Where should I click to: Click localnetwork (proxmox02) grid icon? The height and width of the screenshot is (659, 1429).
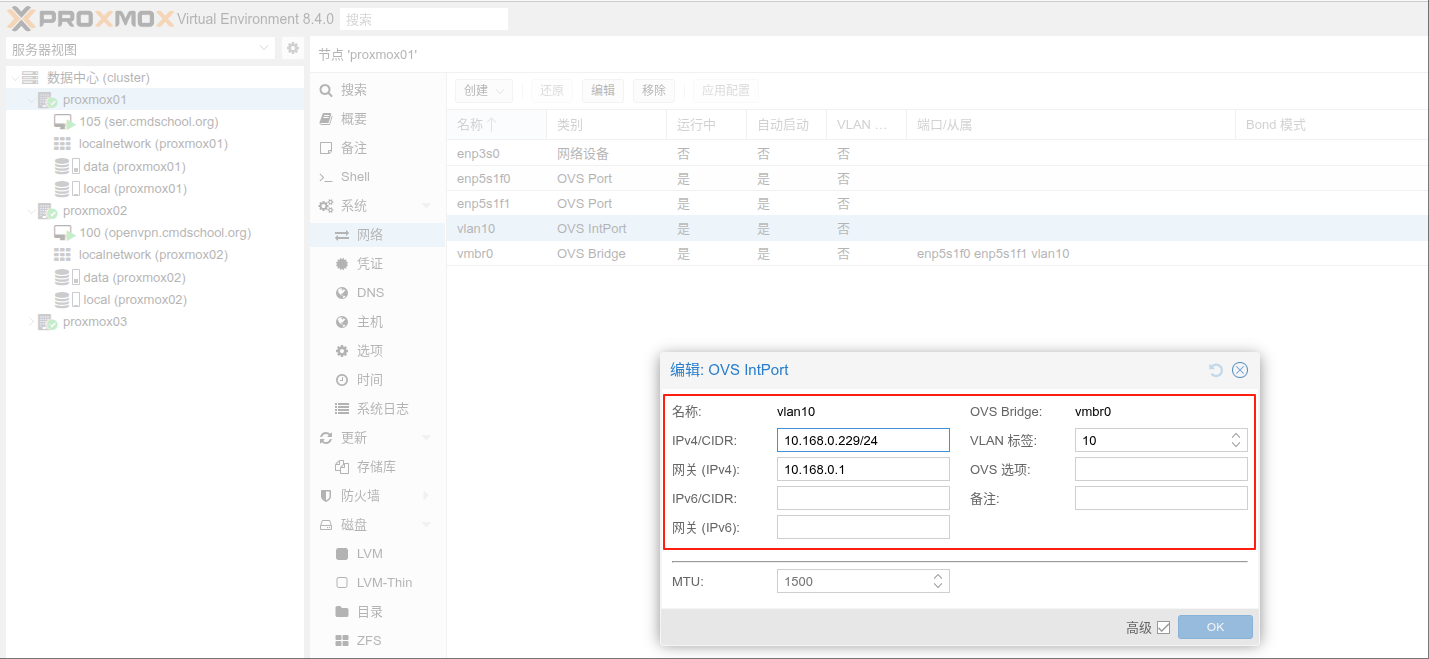click(62, 255)
